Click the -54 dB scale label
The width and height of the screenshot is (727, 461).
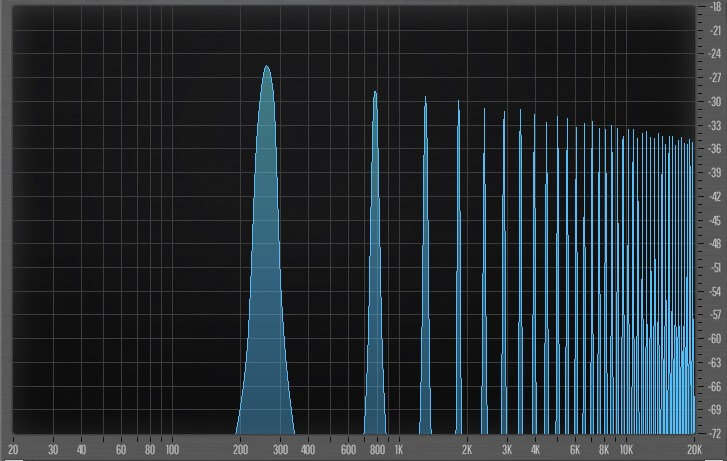click(715, 291)
